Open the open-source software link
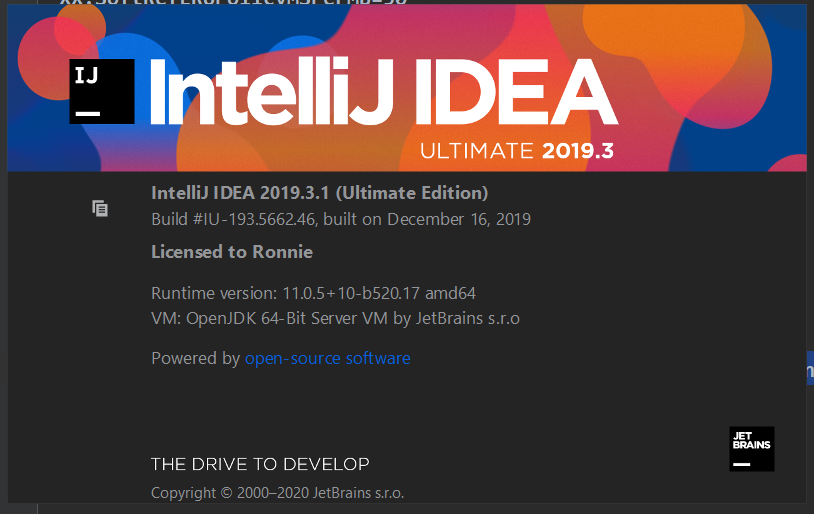 pos(328,358)
